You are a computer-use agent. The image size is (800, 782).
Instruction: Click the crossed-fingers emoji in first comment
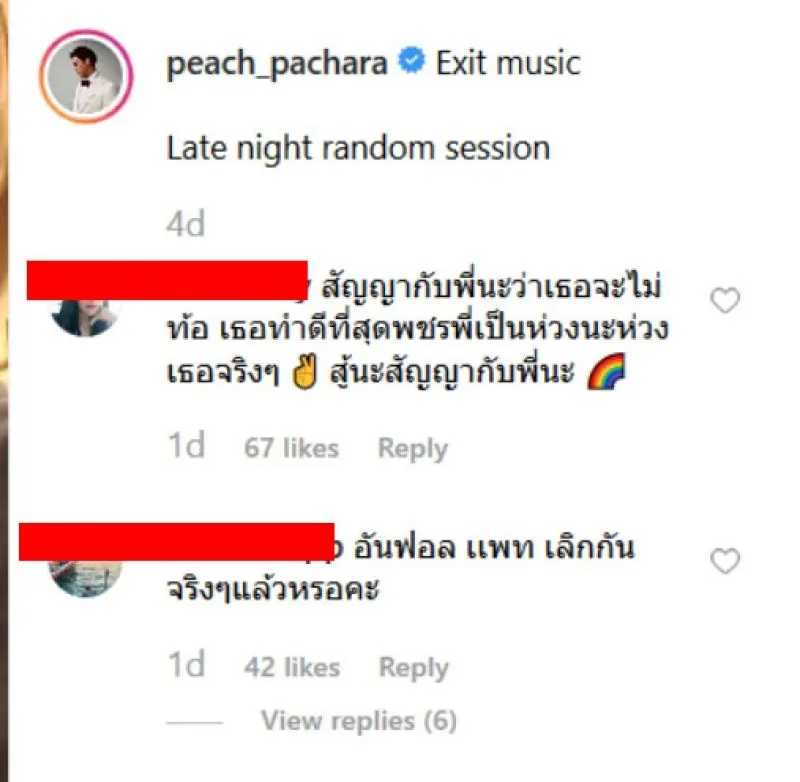click(x=304, y=372)
